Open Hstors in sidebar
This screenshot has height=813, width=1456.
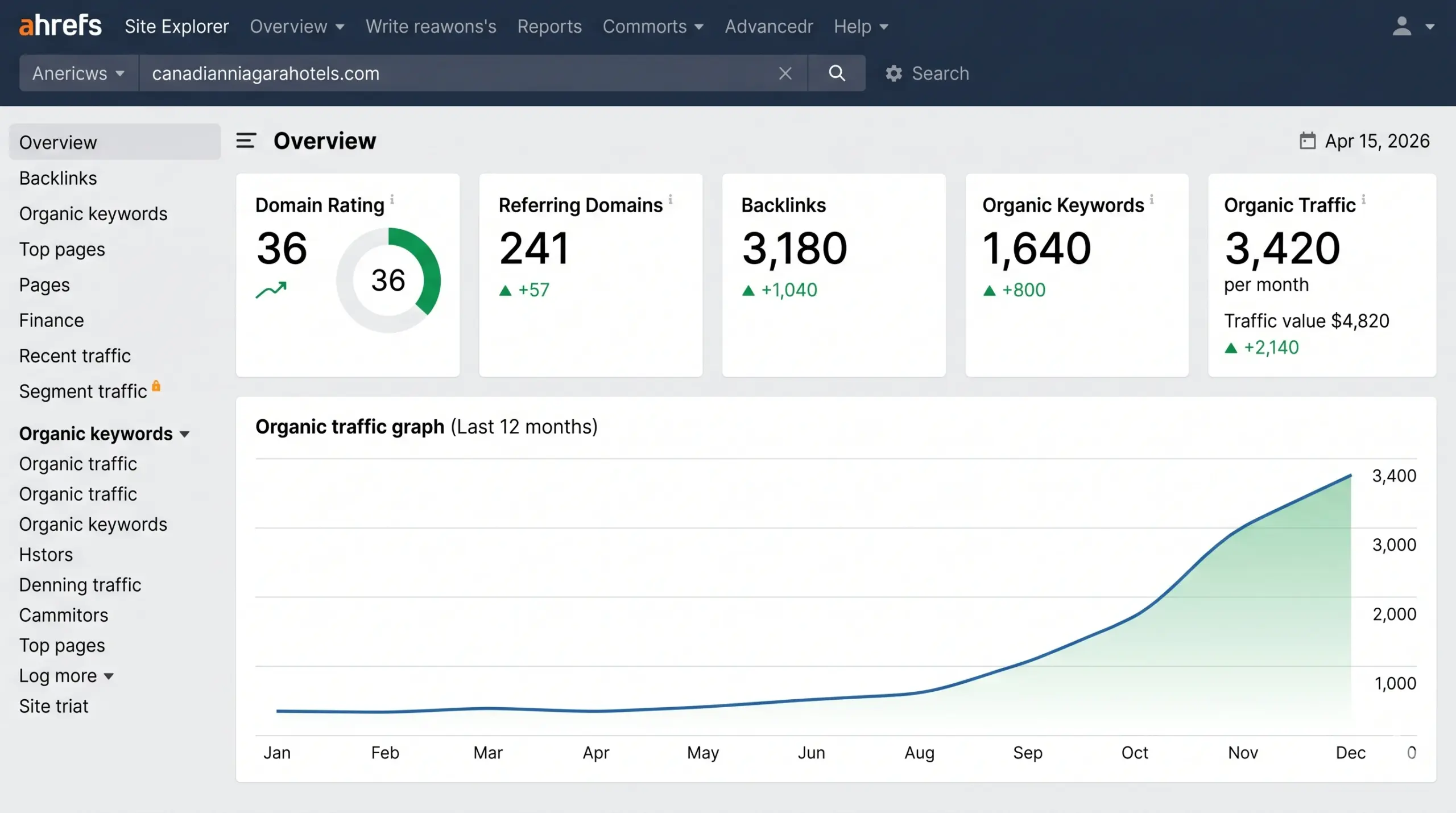click(46, 555)
